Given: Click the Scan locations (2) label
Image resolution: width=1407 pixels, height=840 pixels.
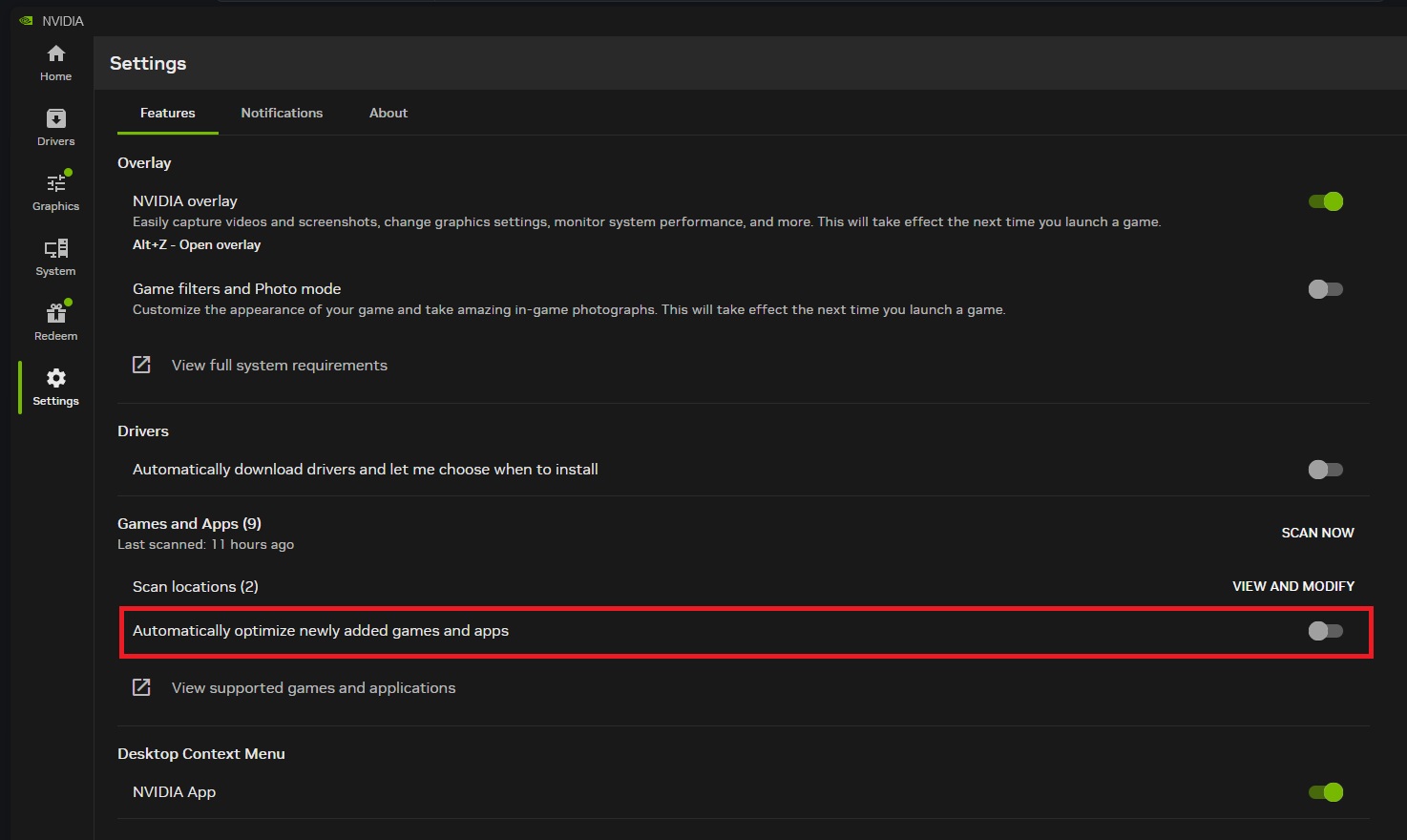Looking at the screenshot, I should click(x=196, y=586).
